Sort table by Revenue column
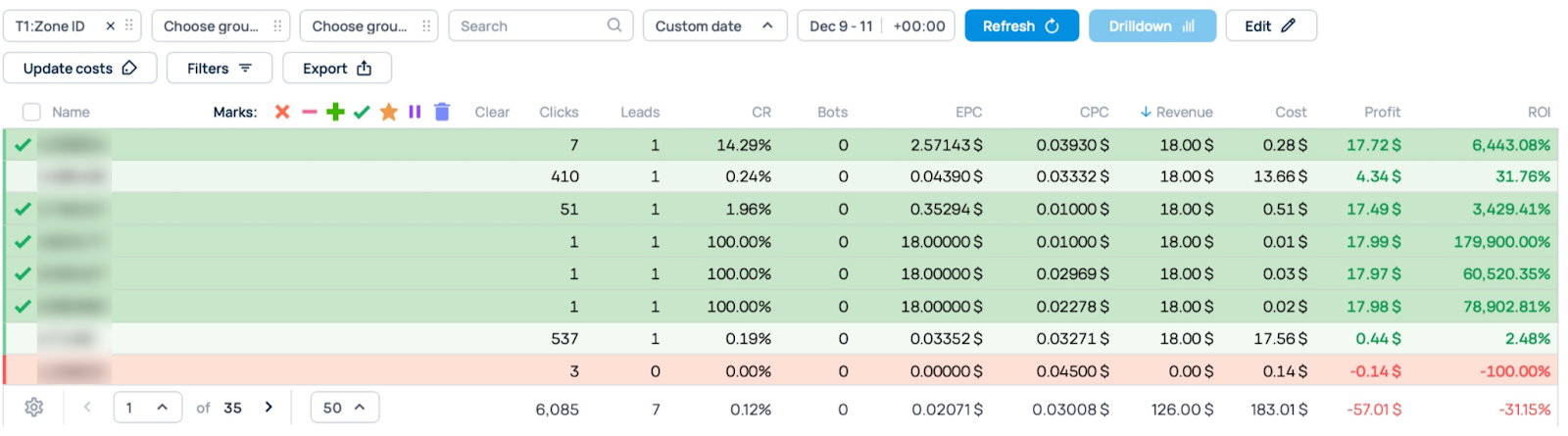Image resolution: width=1568 pixels, height=436 pixels. point(1183,112)
